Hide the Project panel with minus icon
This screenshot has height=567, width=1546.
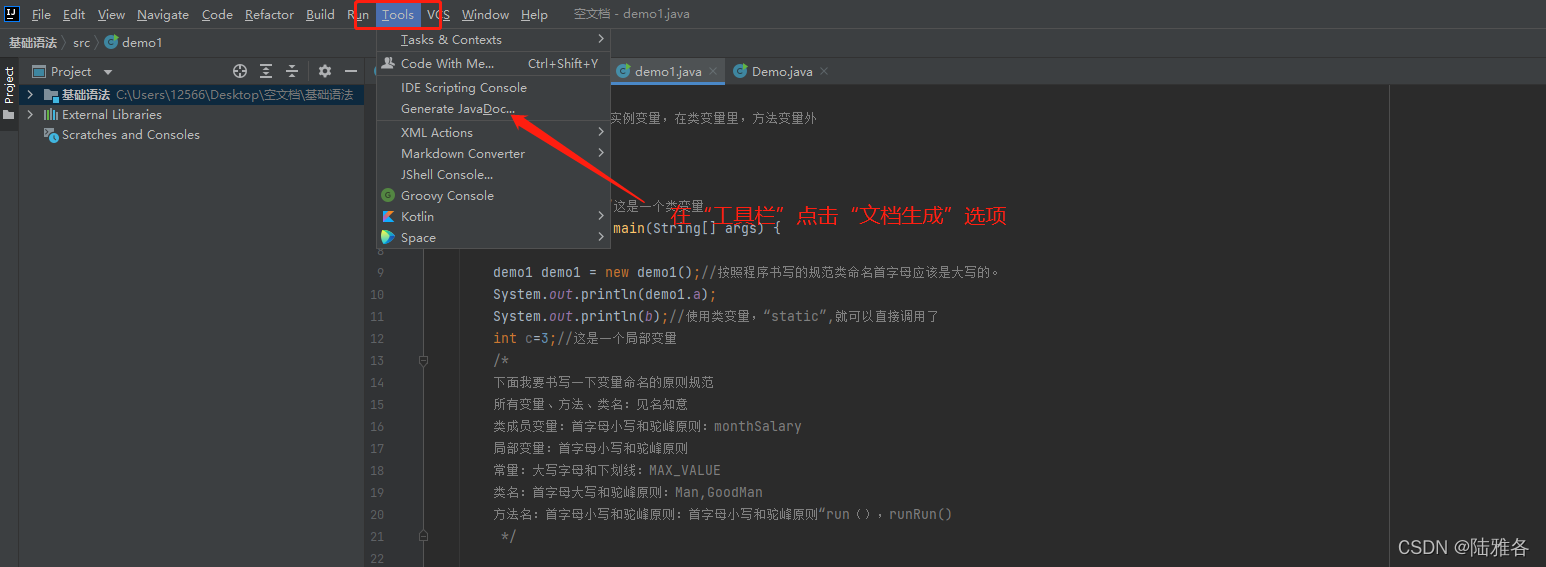tap(351, 71)
